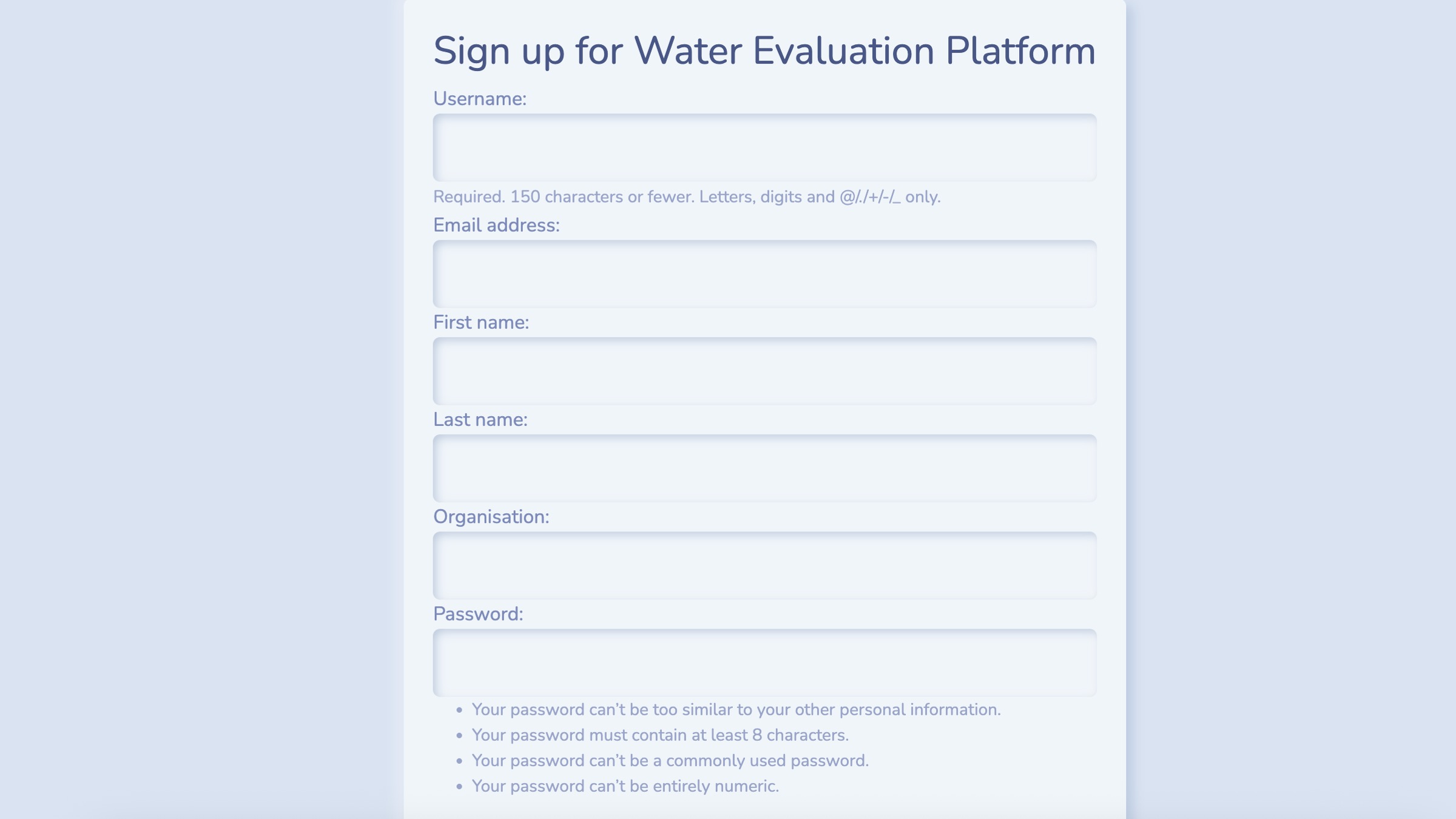Click the "Required. 150 characters or fewer" help text
Screen dimensions: 1456x819
687,197
